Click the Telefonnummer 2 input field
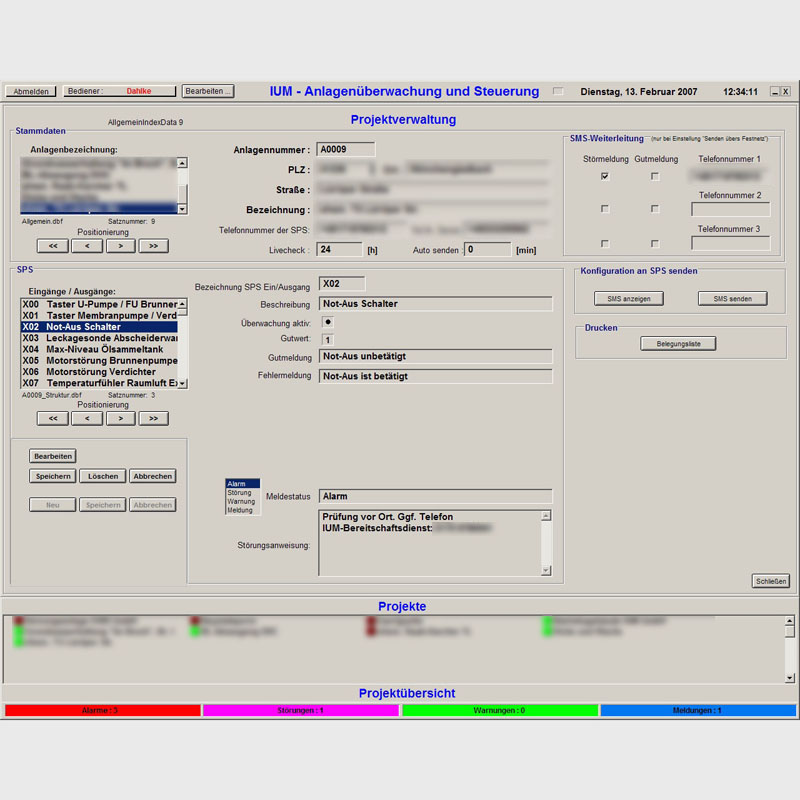Screen dimensions: 800x800 pyautogui.click(x=730, y=210)
